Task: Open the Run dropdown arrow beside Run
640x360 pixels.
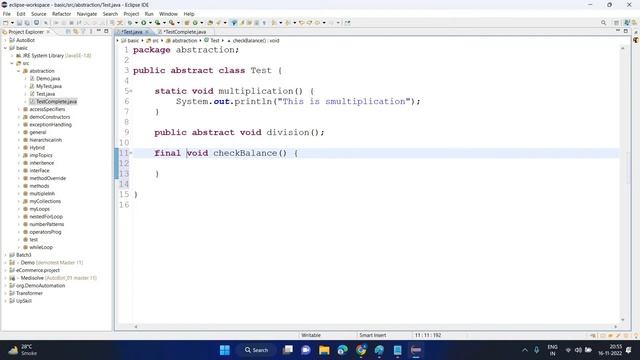Action: (150, 23)
